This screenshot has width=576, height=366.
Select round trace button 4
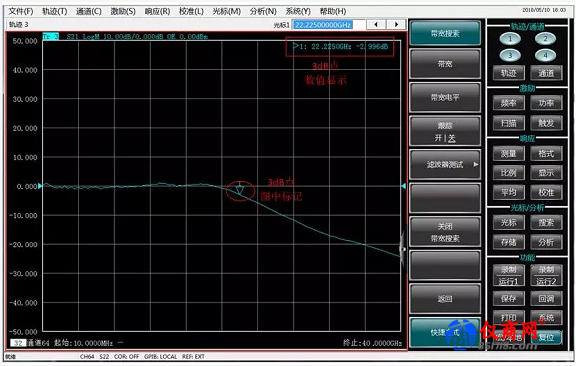545,55
